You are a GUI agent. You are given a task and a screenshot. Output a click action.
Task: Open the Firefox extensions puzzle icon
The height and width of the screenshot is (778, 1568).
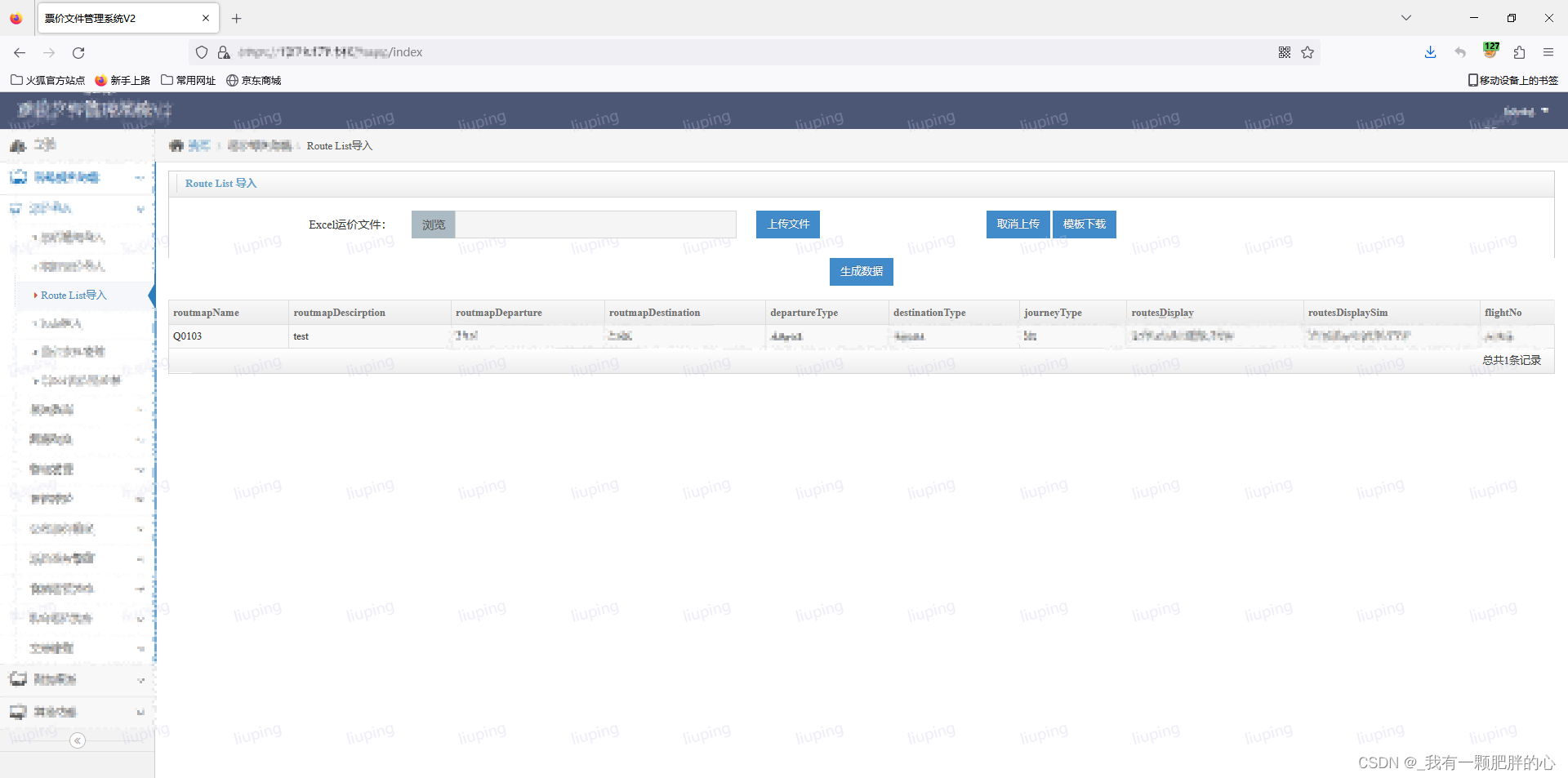coord(1519,52)
